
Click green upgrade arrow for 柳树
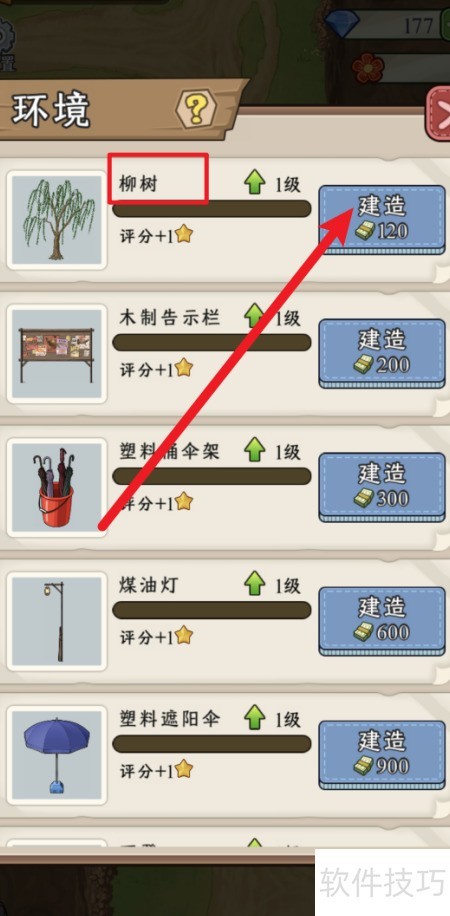point(254,183)
